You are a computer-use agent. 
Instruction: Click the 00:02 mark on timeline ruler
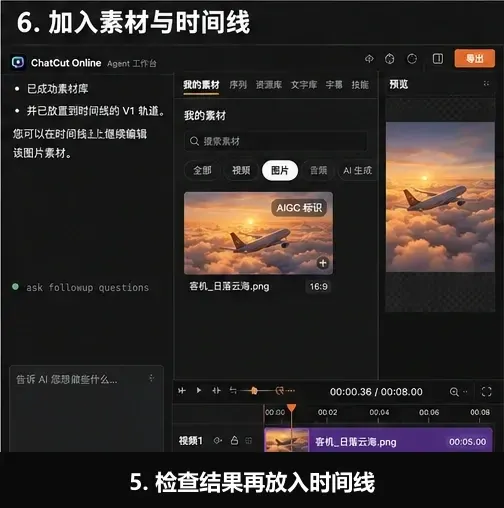(x=327, y=412)
